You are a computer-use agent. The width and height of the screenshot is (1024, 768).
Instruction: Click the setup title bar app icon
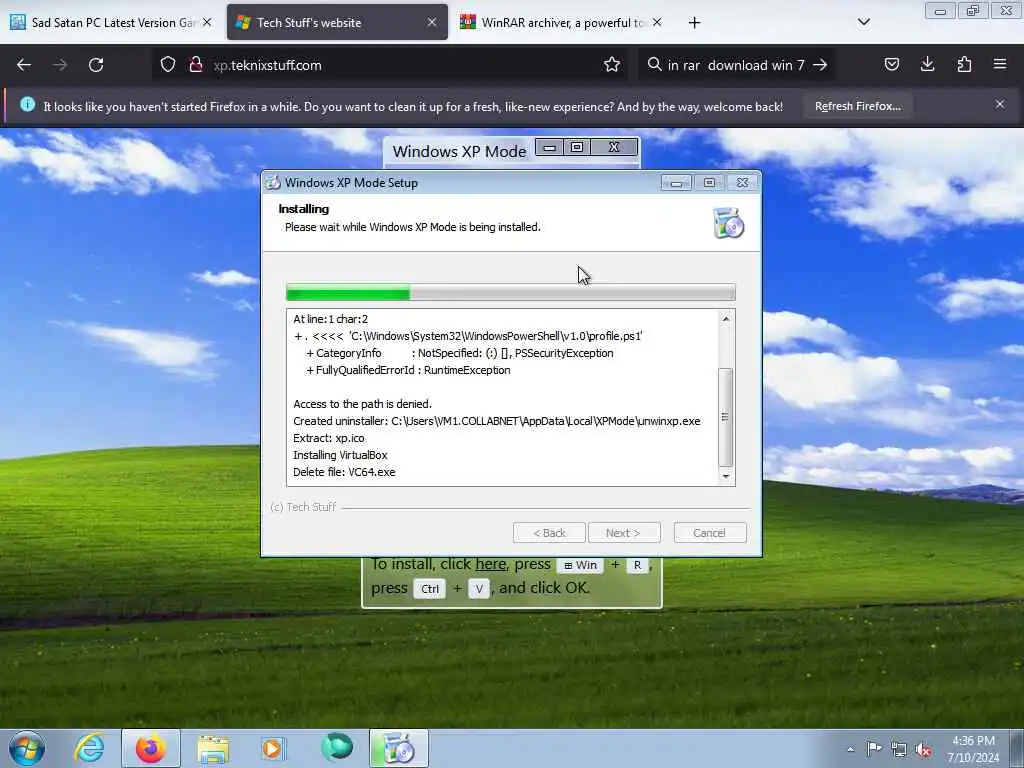273,183
